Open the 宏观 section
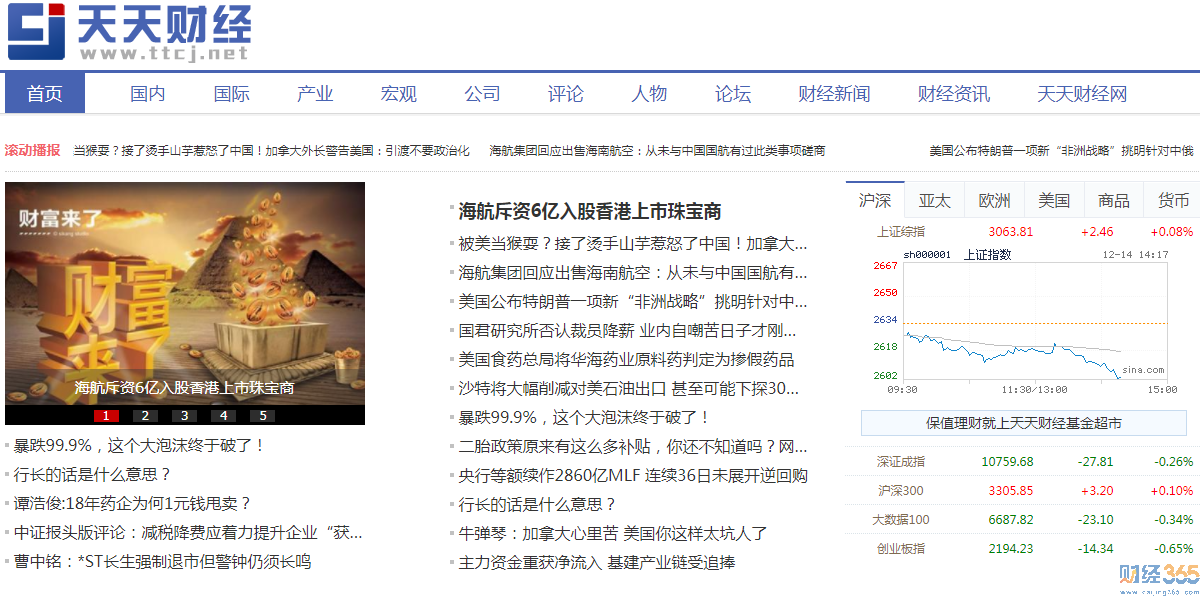 [399, 94]
